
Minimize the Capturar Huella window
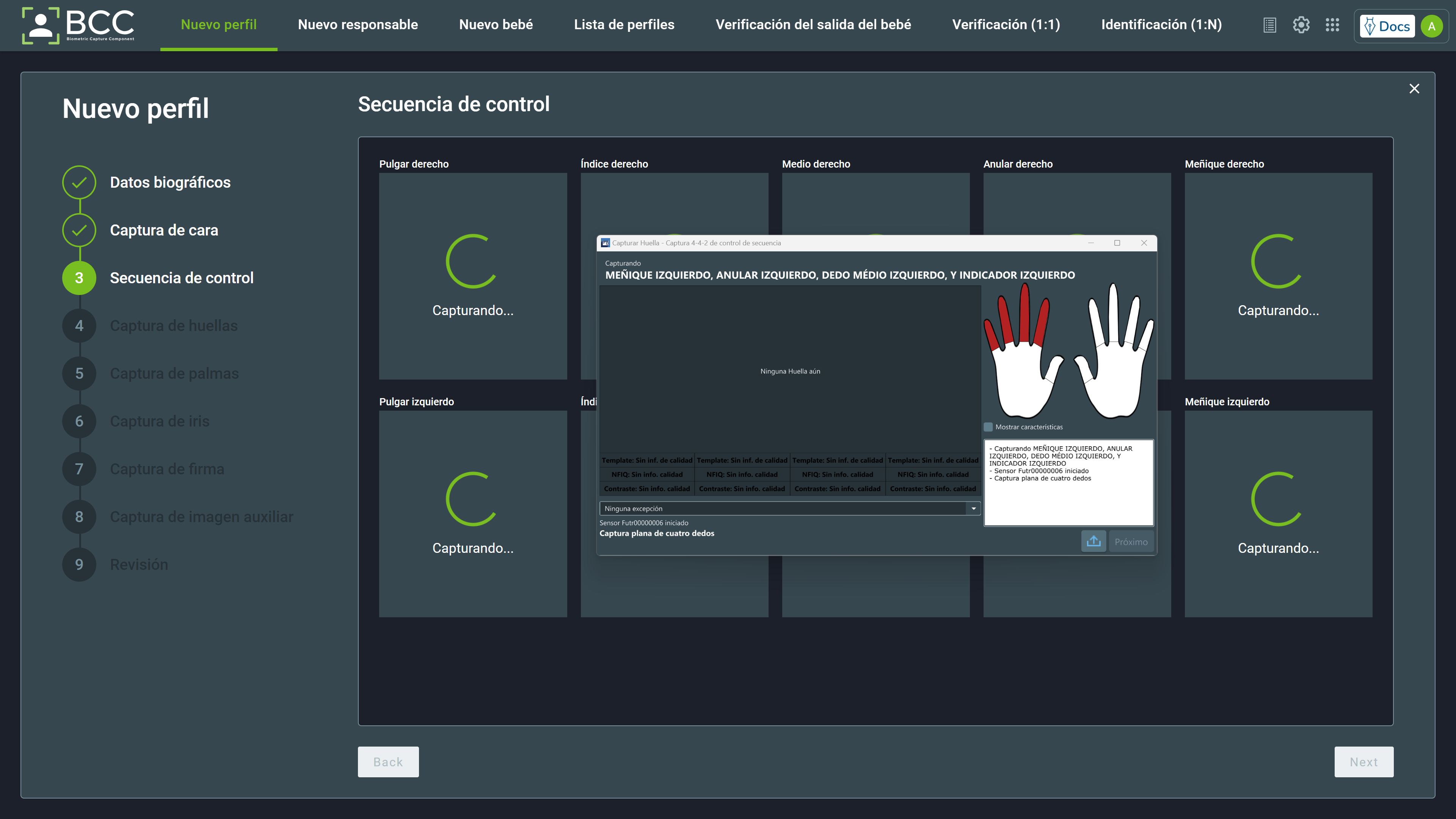coord(1091,243)
